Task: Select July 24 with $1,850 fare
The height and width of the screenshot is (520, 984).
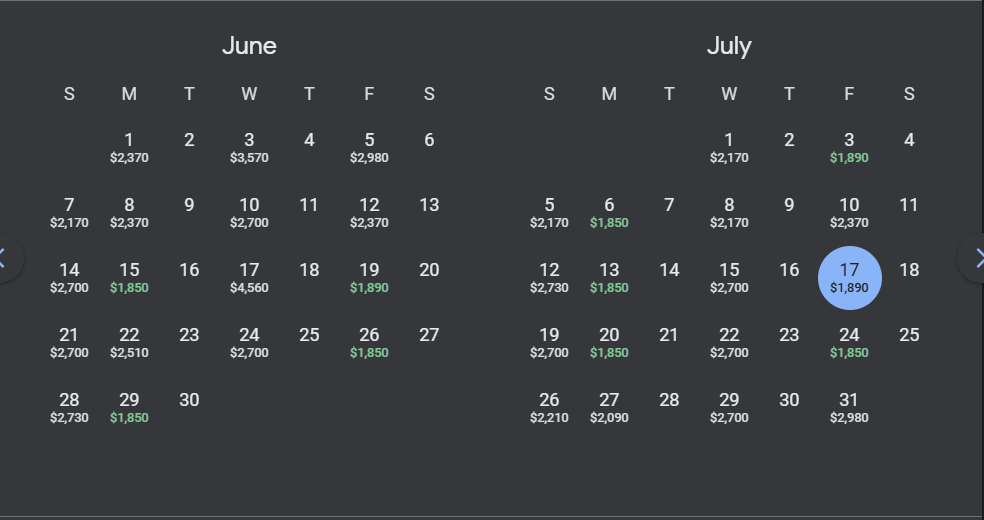Action: pyautogui.click(x=849, y=342)
